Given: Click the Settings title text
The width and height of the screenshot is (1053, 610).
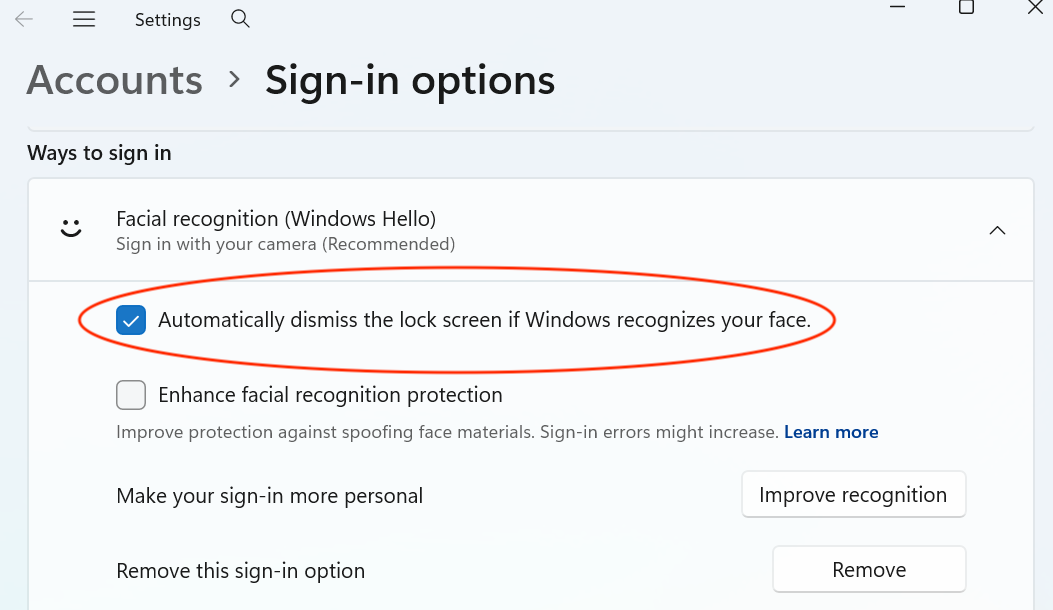Looking at the screenshot, I should point(168,20).
